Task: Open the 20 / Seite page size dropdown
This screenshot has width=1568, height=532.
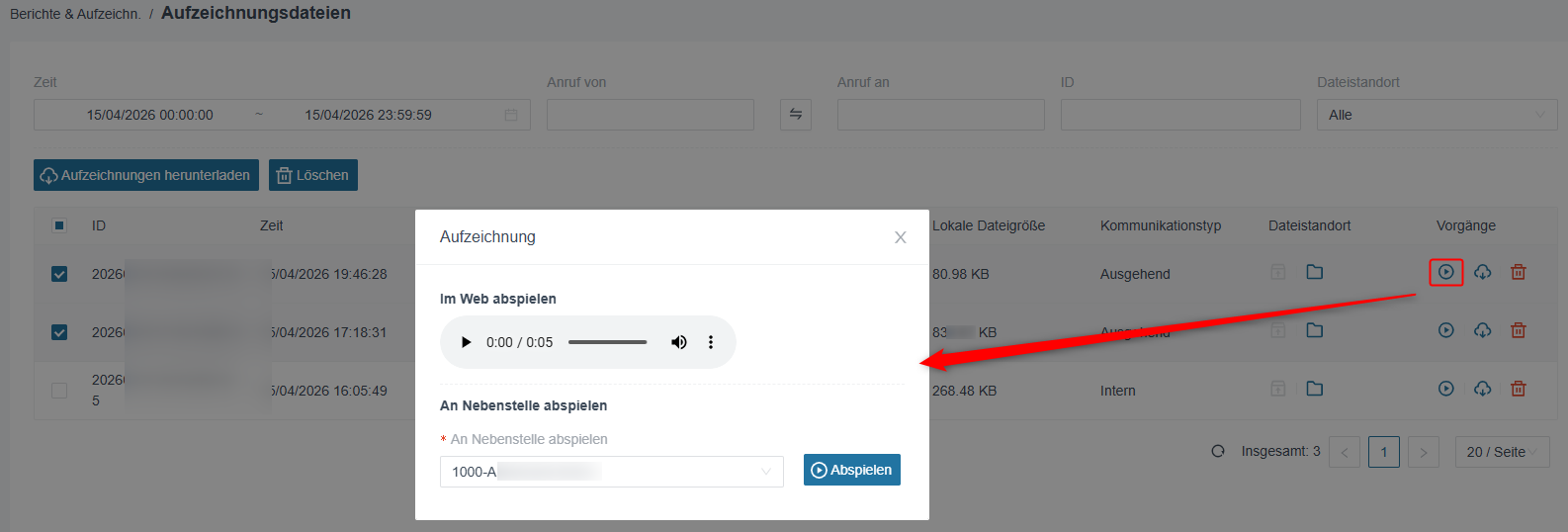Action: [1502, 452]
